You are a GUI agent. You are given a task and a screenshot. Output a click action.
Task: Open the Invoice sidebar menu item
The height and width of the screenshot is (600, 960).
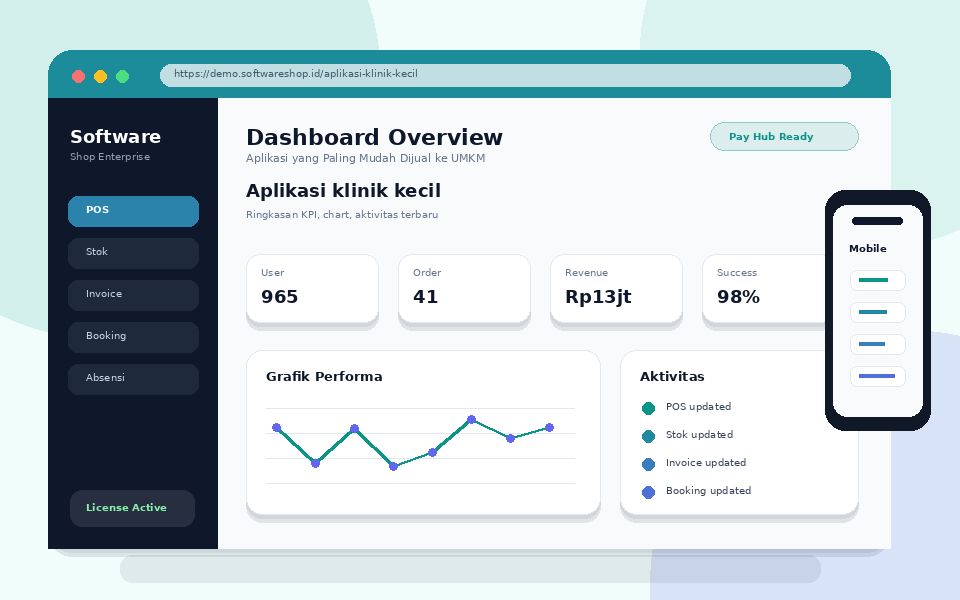point(133,295)
